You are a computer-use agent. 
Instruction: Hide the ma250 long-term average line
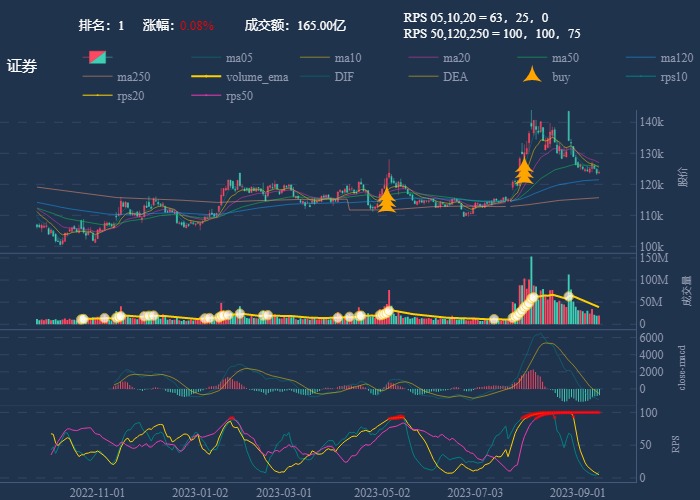click(x=96, y=77)
